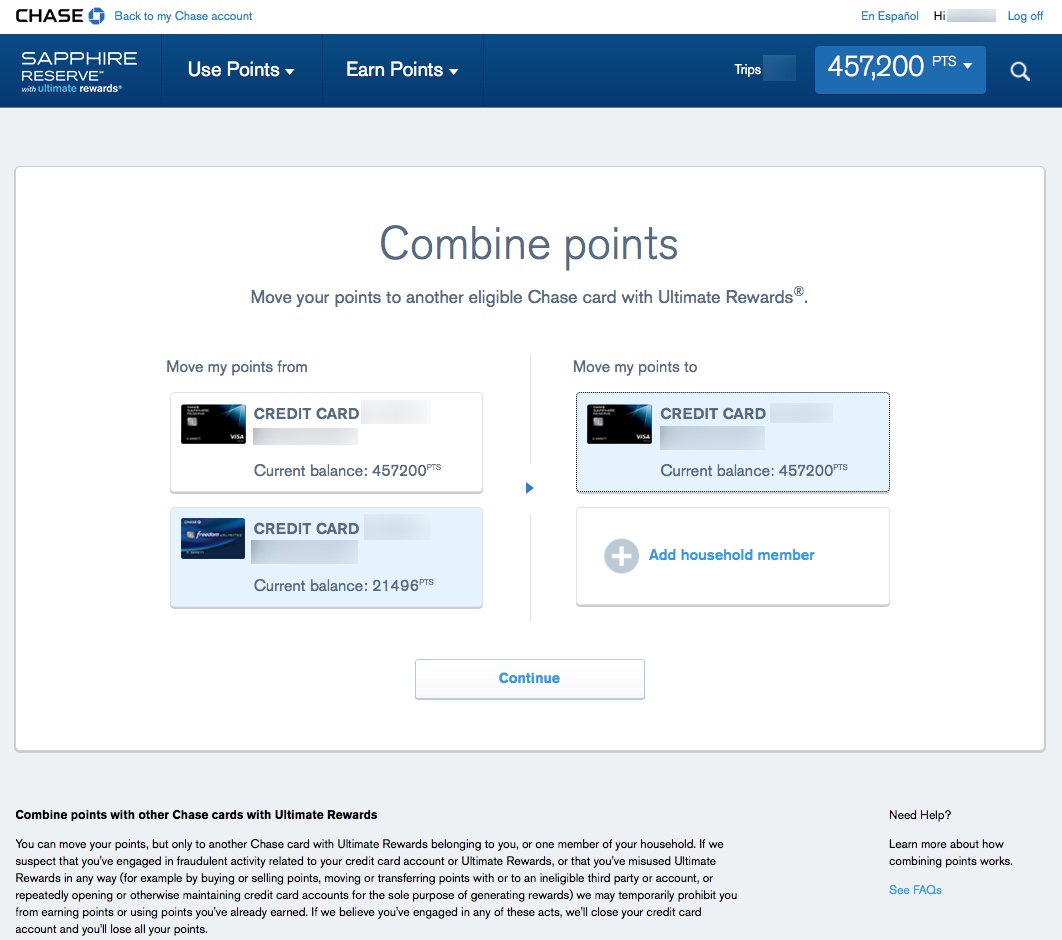
Task: Expand the Use Points menu
Action: [x=241, y=70]
